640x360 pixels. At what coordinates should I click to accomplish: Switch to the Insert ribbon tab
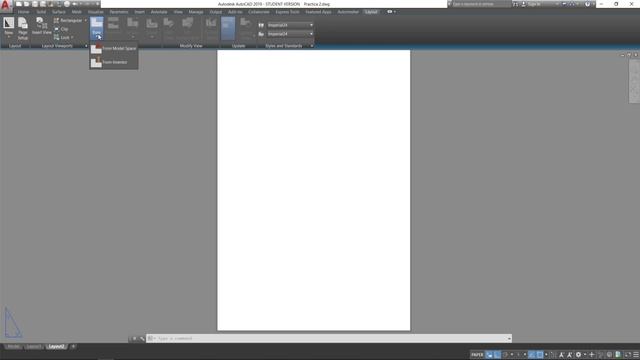[x=140, y=12]
